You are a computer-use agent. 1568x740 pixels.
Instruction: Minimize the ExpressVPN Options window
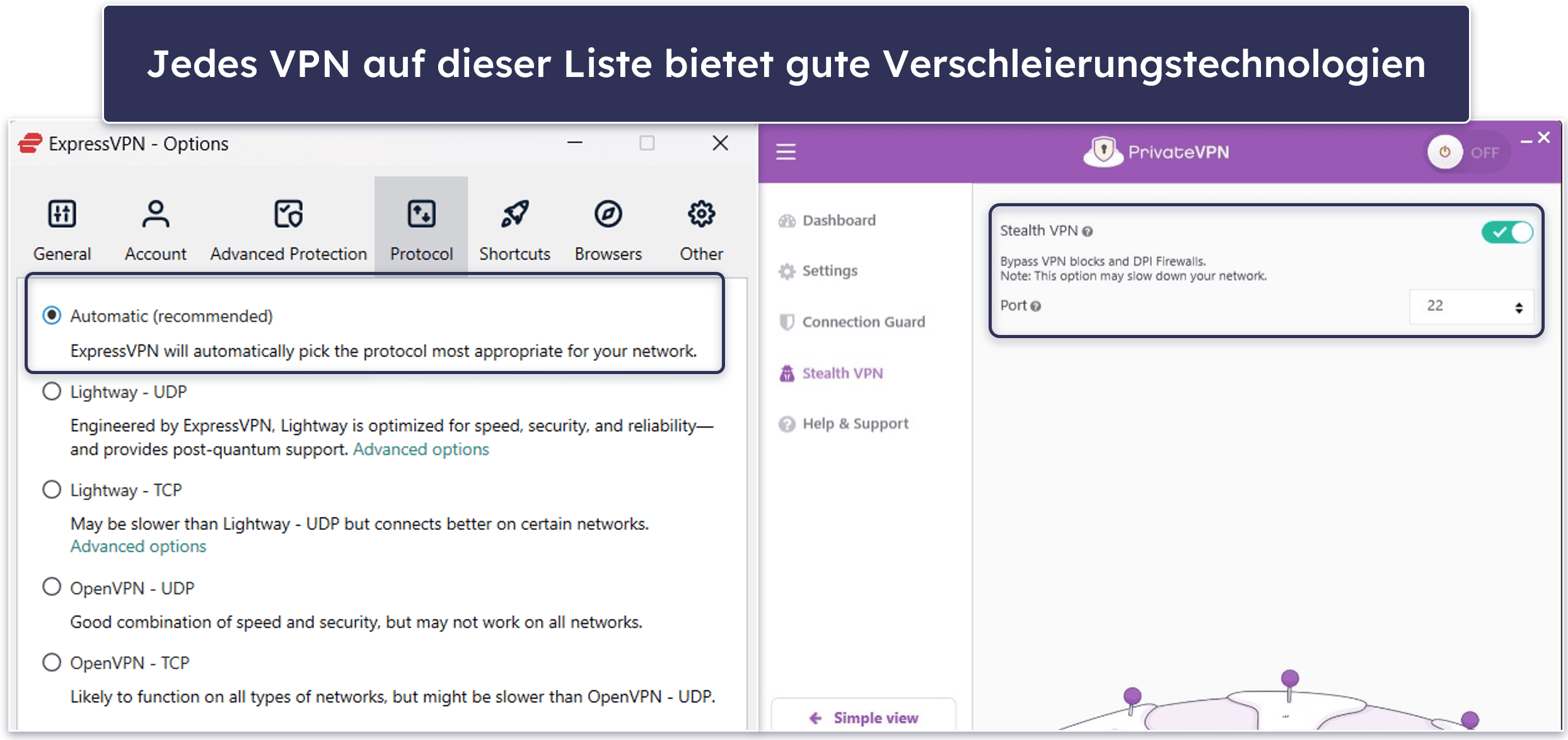[x=574, y=143]
